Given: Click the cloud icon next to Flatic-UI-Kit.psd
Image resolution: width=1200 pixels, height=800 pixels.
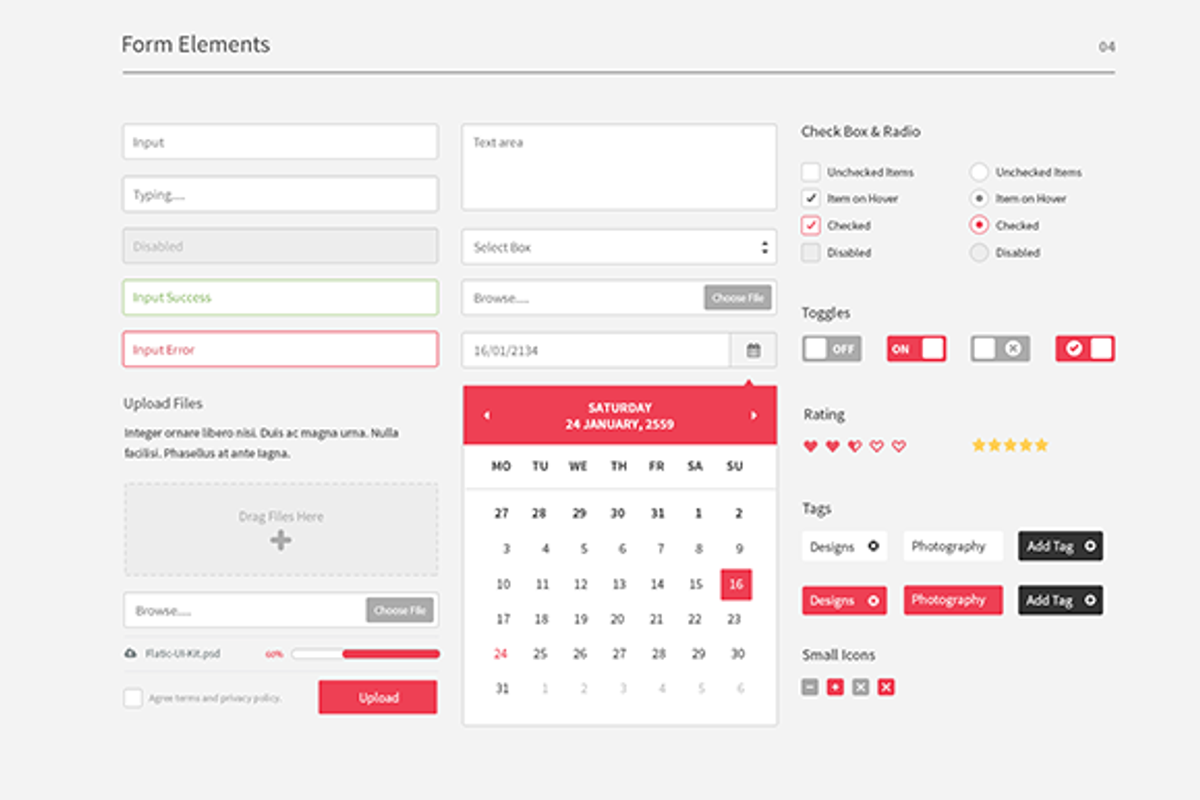Looking at the screenshot, I should (x=131, y=653).
